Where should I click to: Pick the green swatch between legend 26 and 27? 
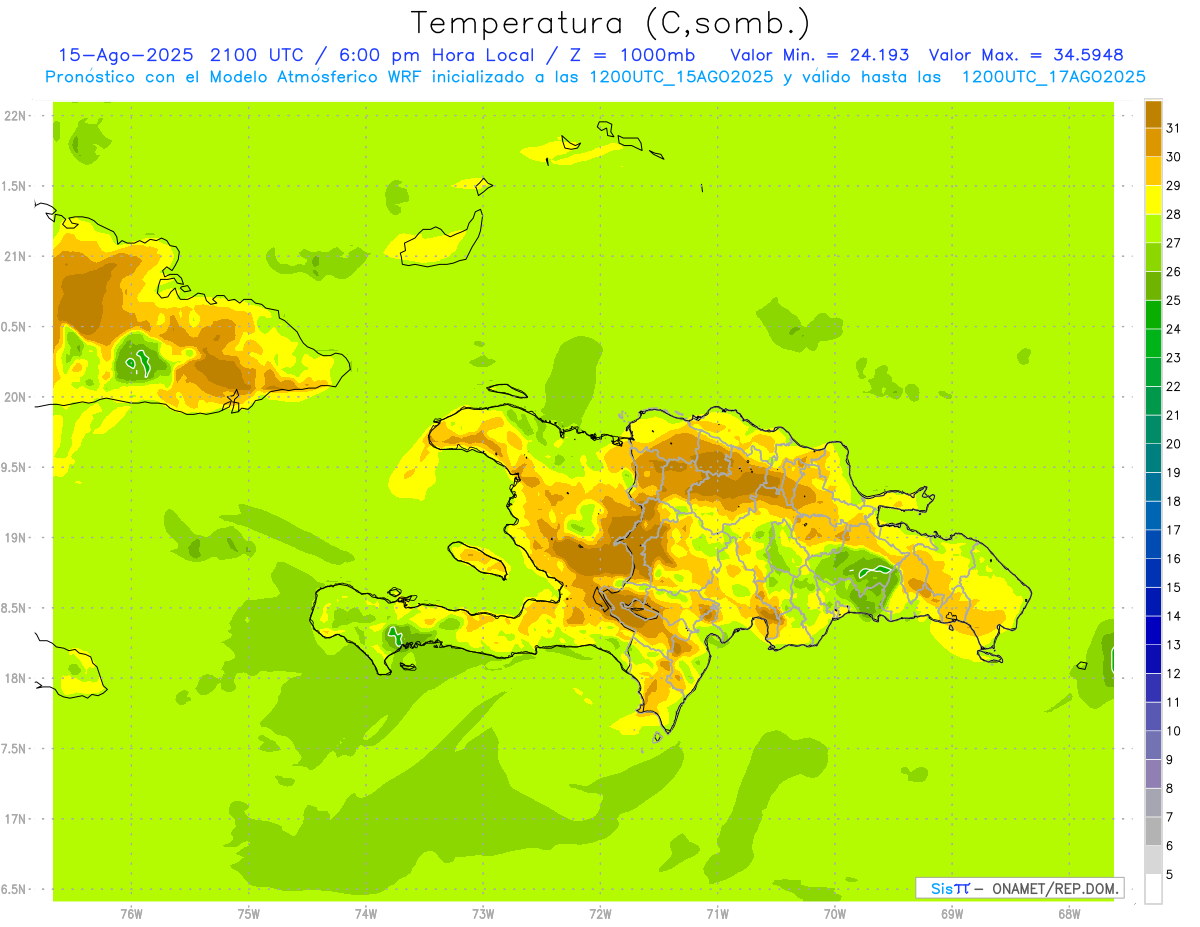click(1153, 257)
